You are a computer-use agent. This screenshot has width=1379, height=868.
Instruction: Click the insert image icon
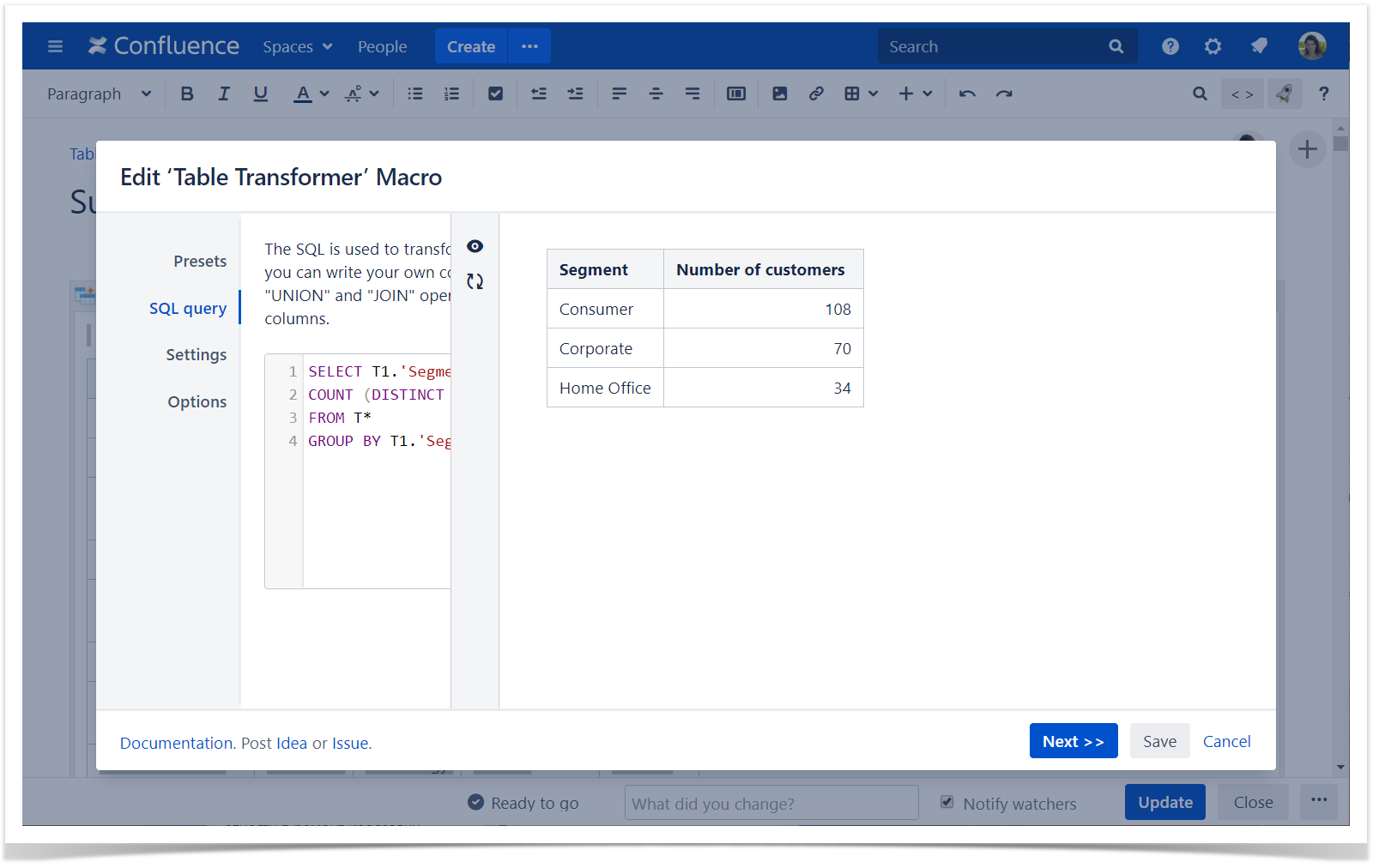click(779, 94)
